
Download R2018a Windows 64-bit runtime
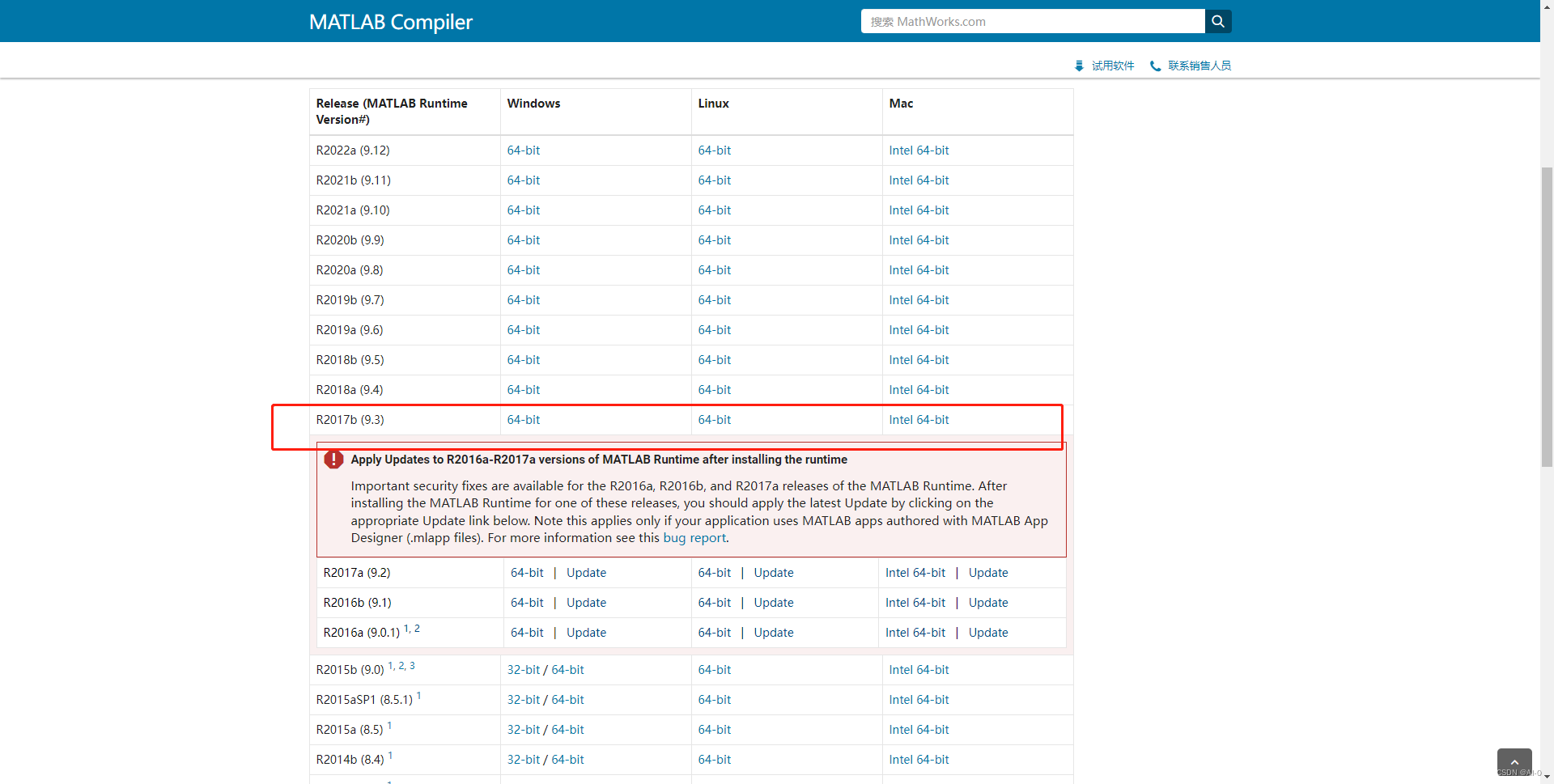tap(524, 390)
